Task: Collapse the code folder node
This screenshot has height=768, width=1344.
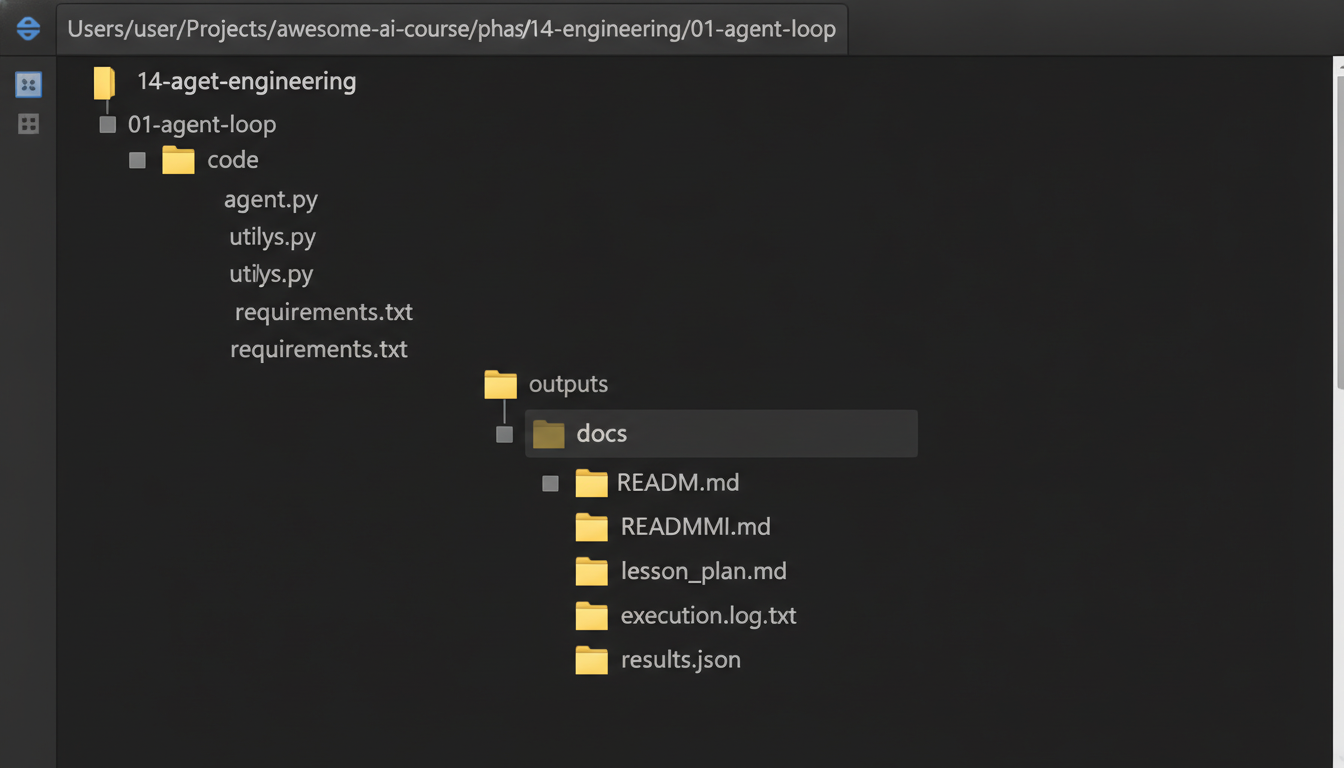Action: [138, 160]
